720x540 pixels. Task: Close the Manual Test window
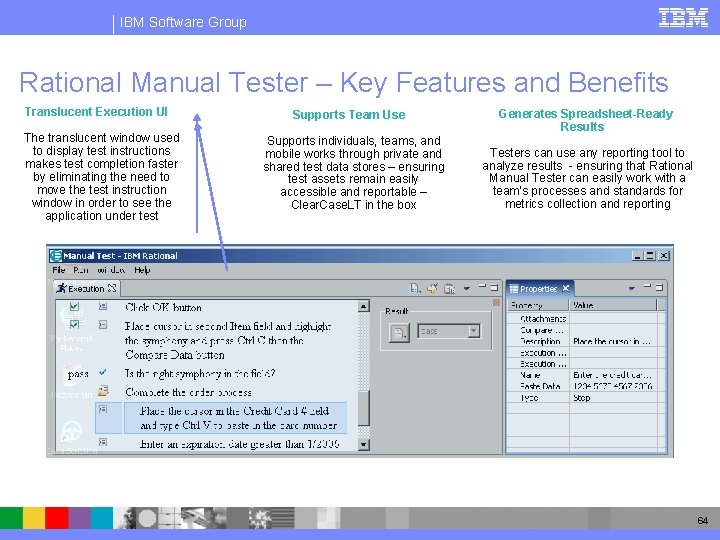point(664,256)
